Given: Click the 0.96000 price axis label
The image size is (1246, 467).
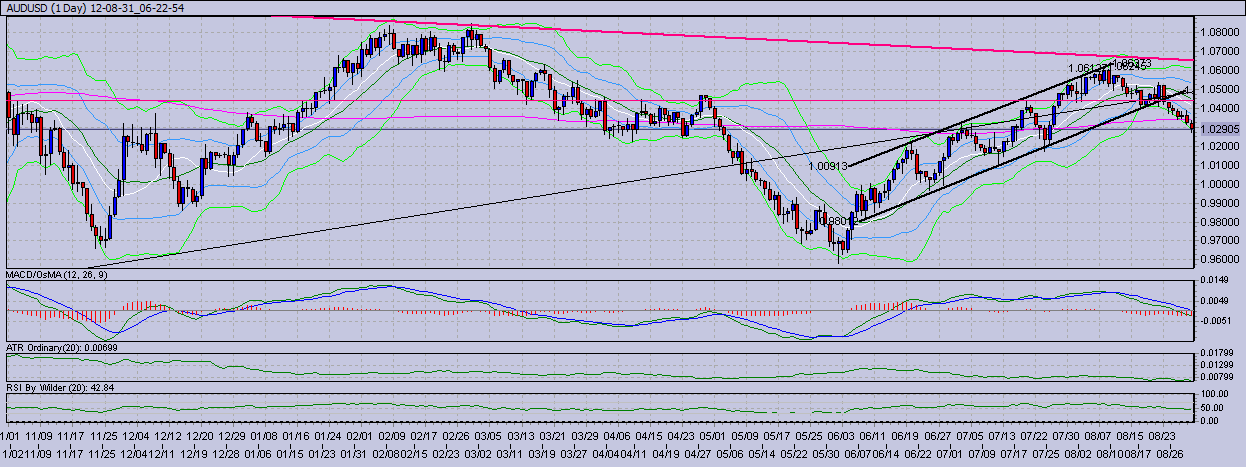Looking at the screenshot, I should 1221,260.
